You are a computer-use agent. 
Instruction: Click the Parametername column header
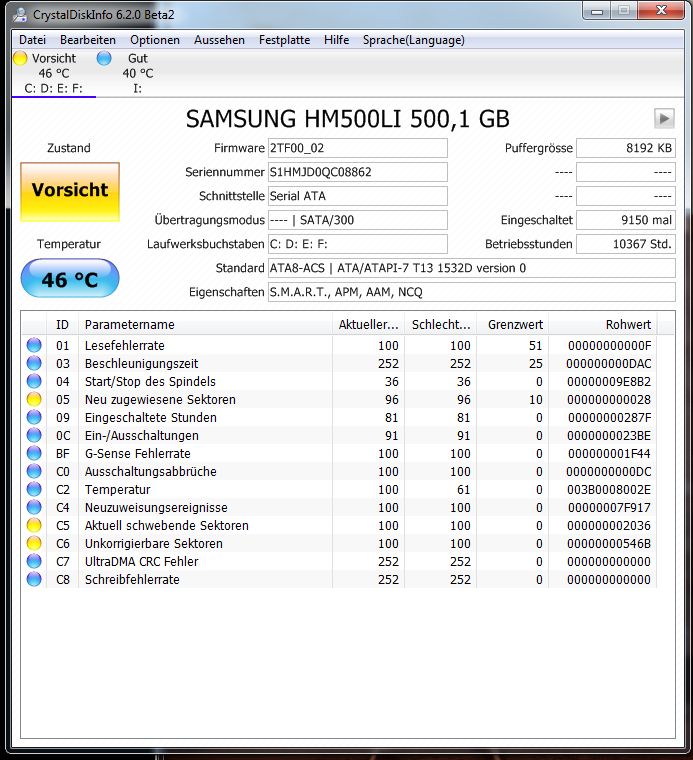pyautogui.click(x=205, y=324)
